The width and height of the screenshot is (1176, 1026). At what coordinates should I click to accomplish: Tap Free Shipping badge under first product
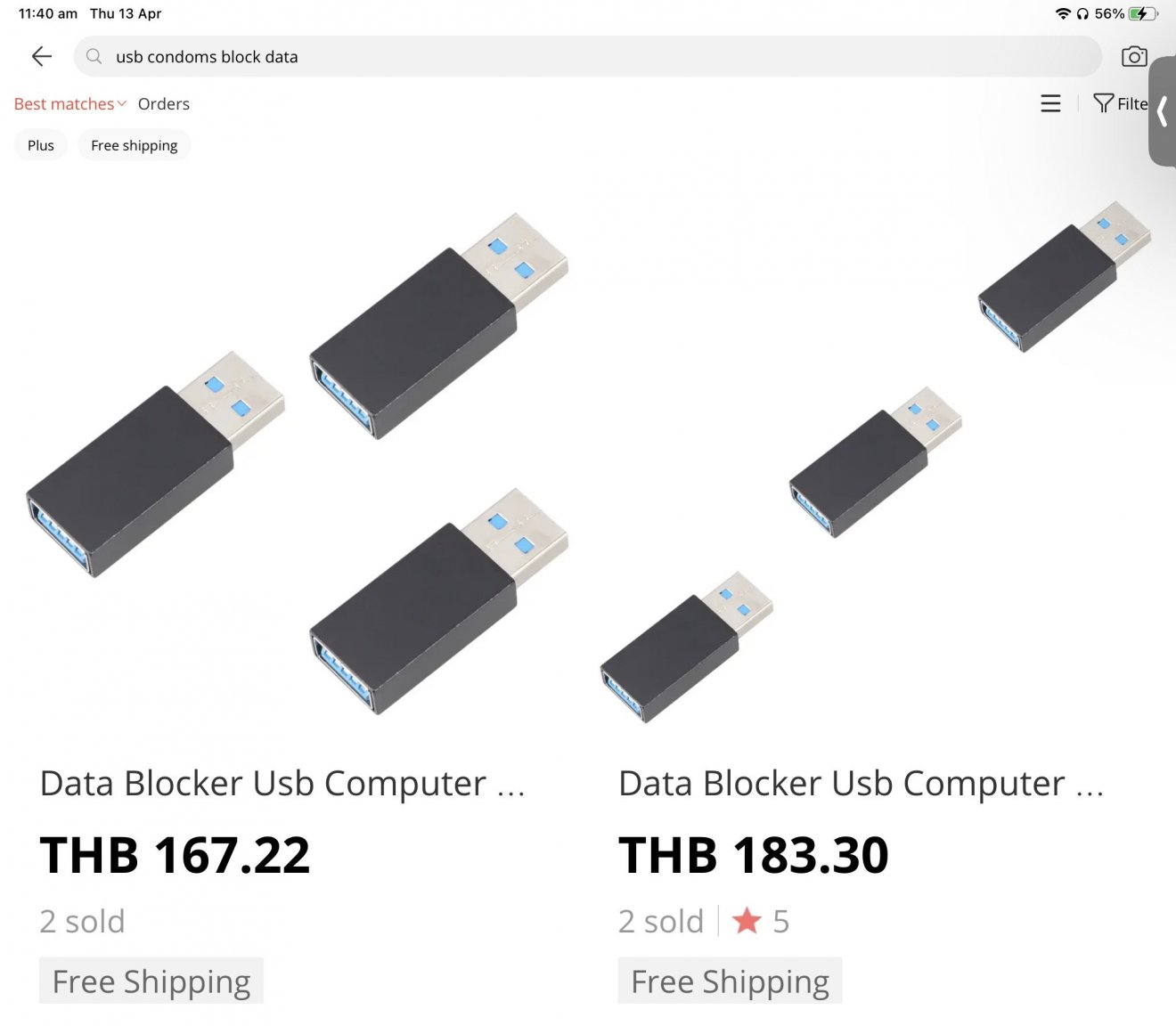tap(151, 981)
